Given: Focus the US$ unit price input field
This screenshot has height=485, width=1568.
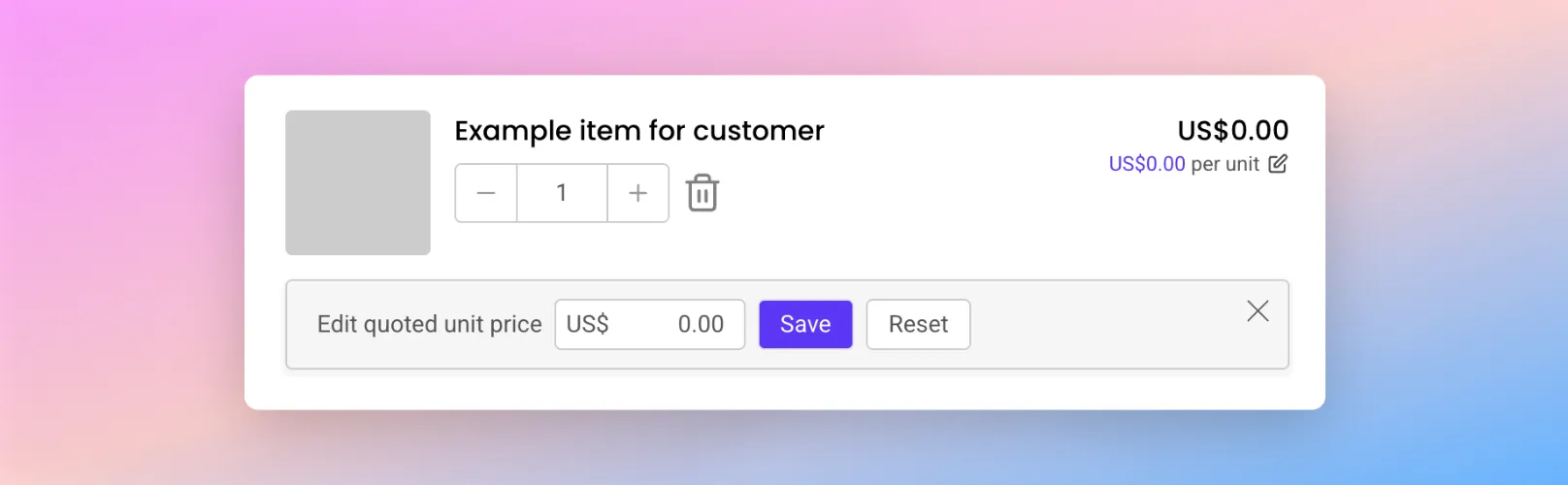Looking at the screenshot, I should tap(650, 324).
